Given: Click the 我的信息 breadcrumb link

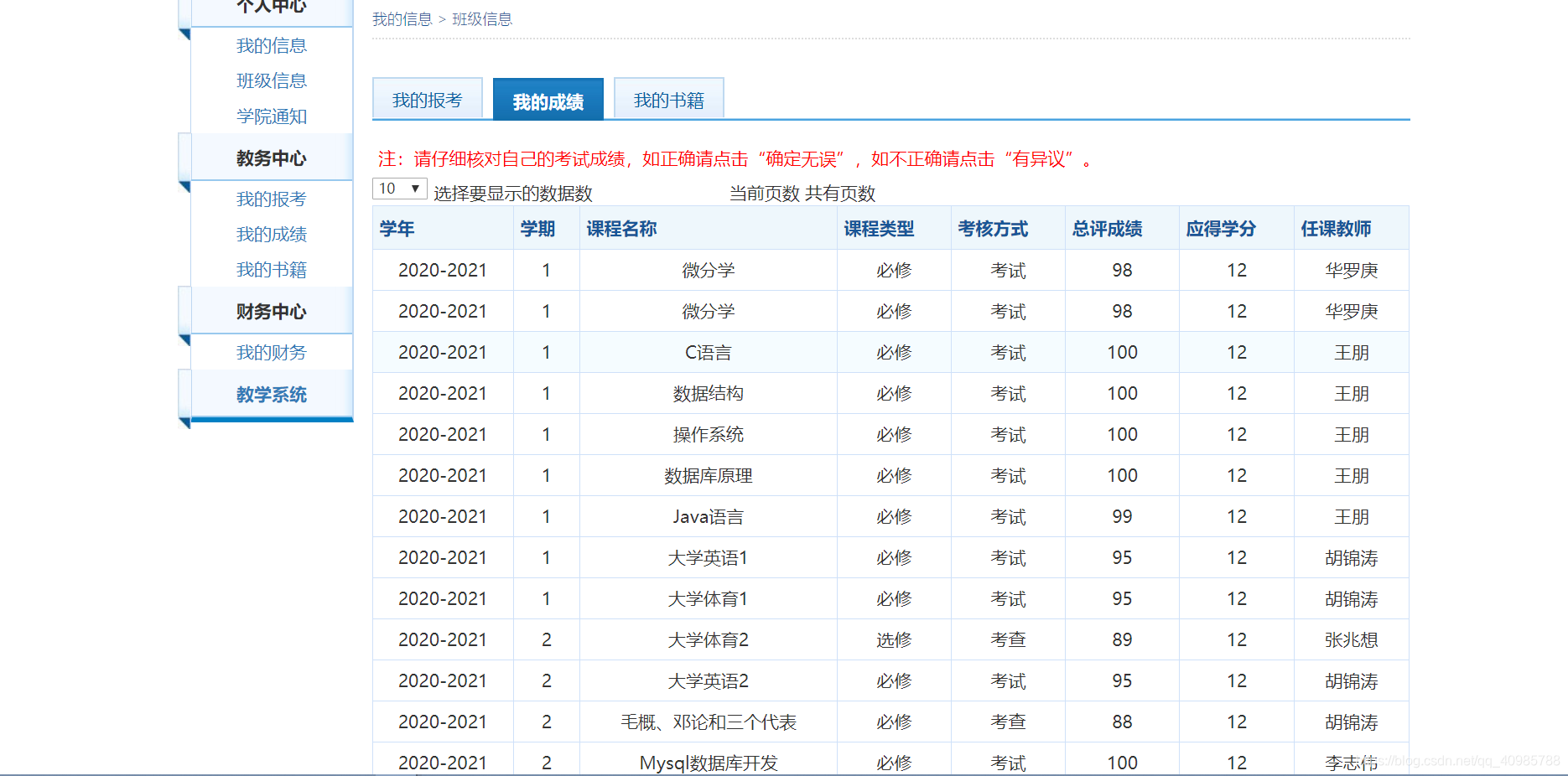Looking at the screenshot, I should (x=402, y=19).
